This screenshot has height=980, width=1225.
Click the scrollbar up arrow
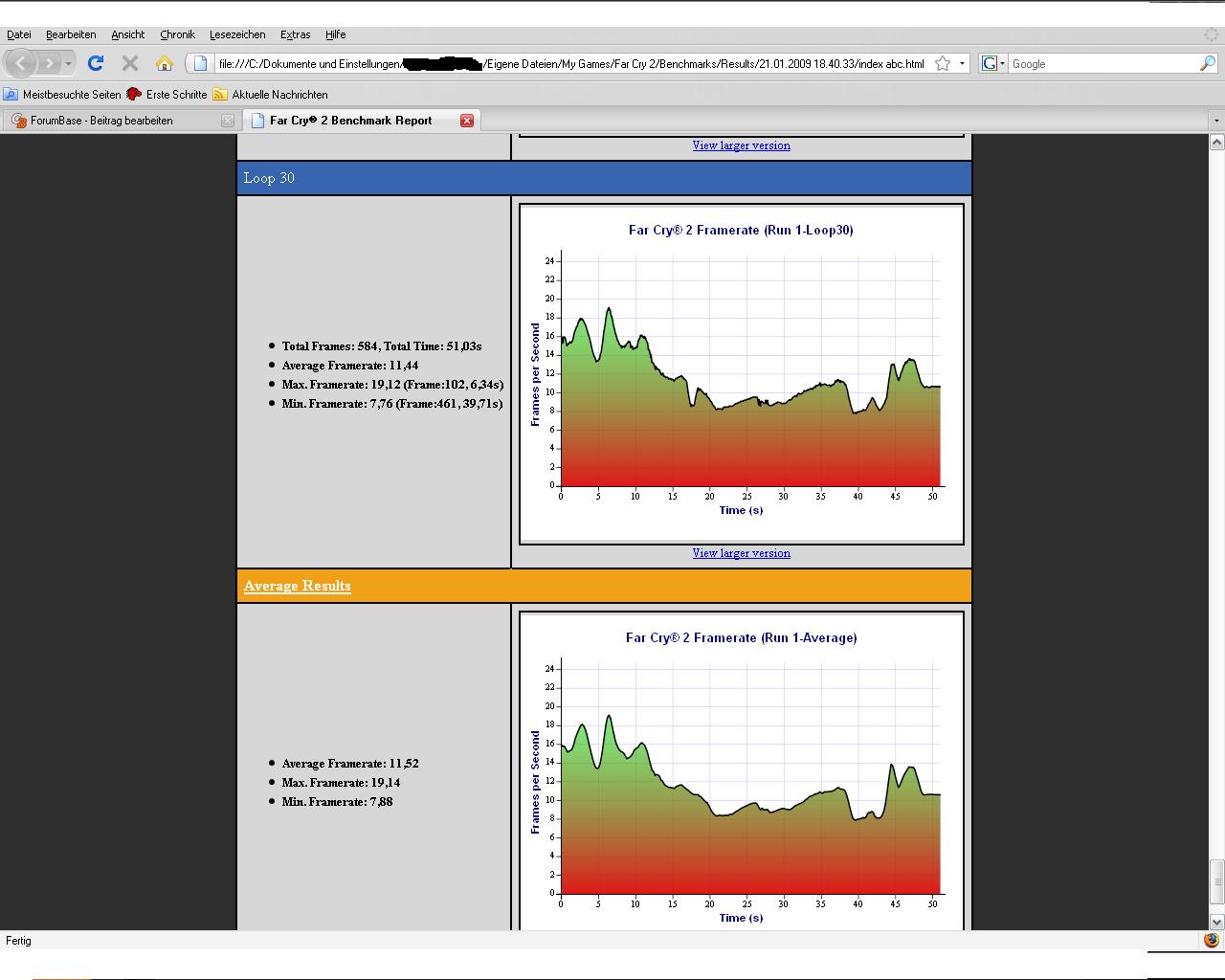1216,142
